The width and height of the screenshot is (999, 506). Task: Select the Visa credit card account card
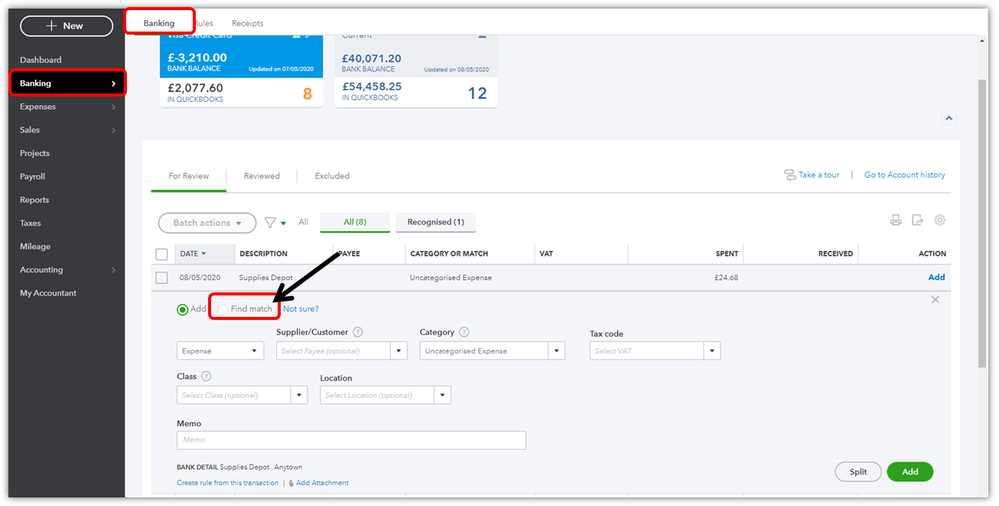pos(241,70)
